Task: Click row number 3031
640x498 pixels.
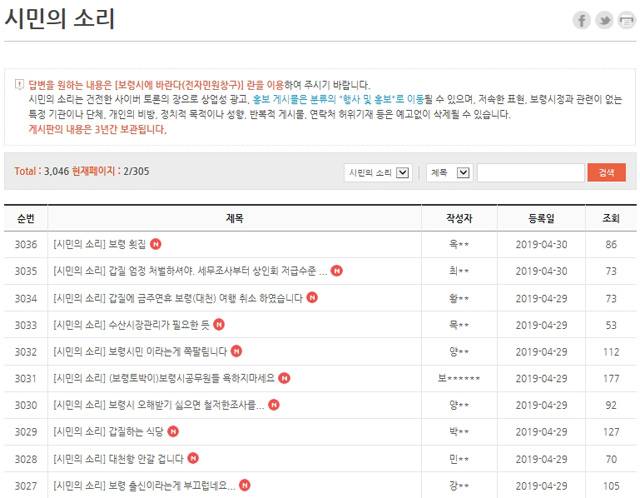Action: [x=26, y=378]
